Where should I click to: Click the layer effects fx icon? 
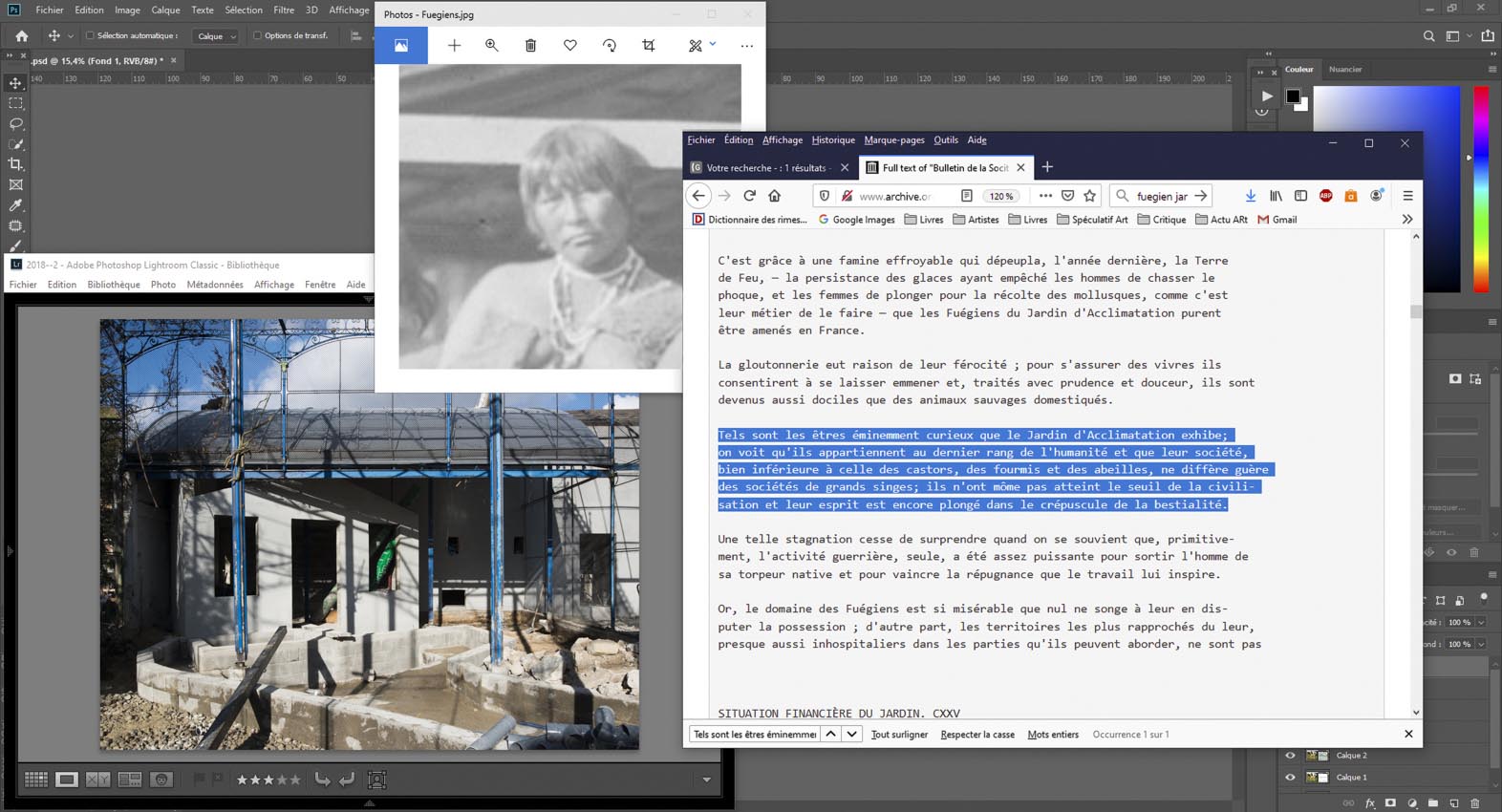(x=1370, y=803)
